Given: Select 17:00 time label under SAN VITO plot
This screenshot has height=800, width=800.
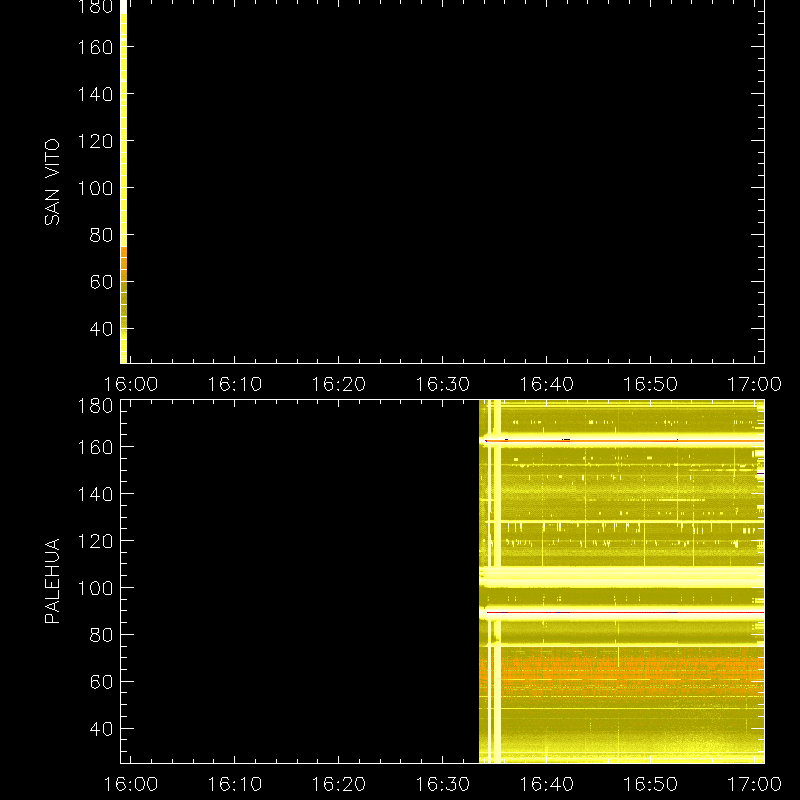Looking at the screenshot, I should [x=754, y=384].
